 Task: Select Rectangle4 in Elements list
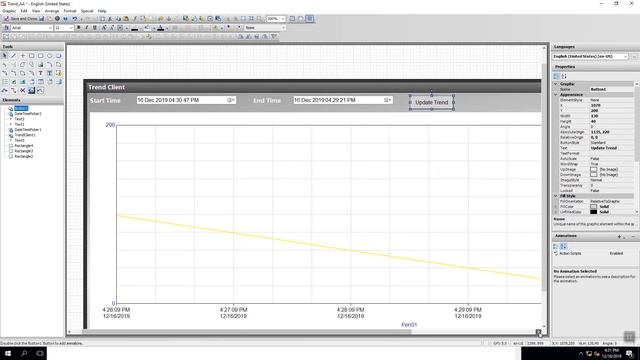(24, 145)
